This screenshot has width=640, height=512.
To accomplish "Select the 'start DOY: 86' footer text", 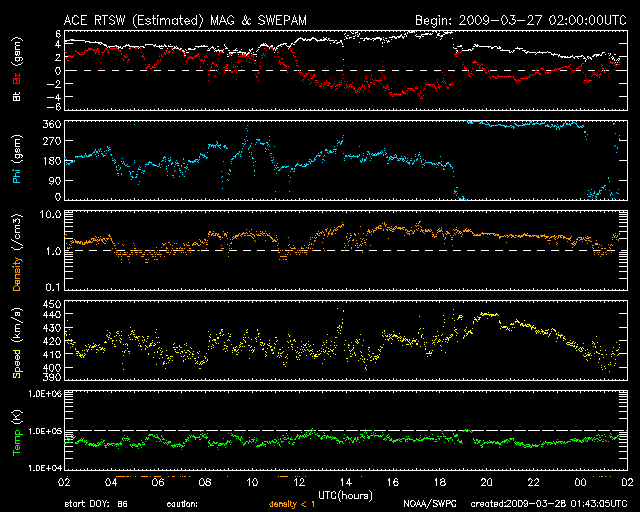I will [96, 504].
